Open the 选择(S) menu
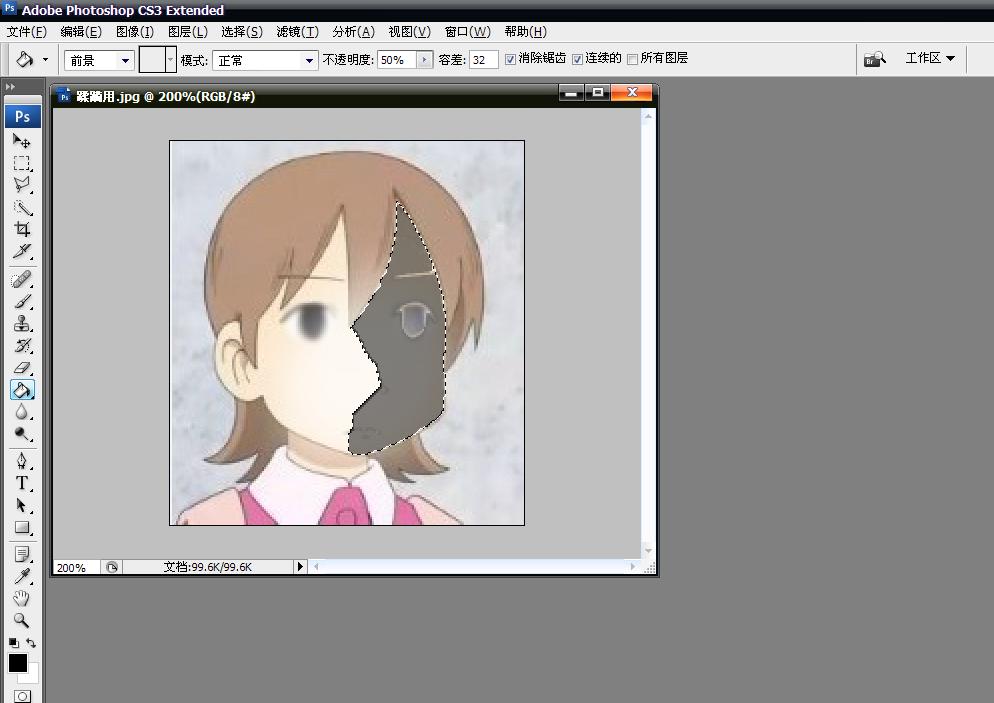The image size is (994, 703). click(x=242, y=32)
